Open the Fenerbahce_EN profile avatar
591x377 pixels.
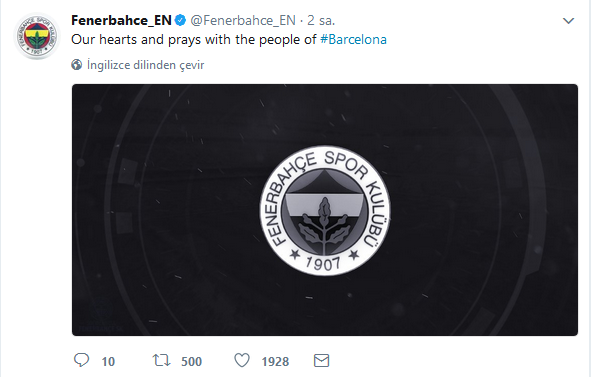coord(37,36)
